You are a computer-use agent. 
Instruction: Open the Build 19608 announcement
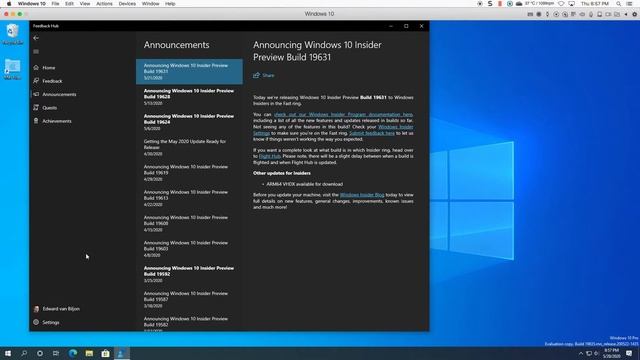189,224
